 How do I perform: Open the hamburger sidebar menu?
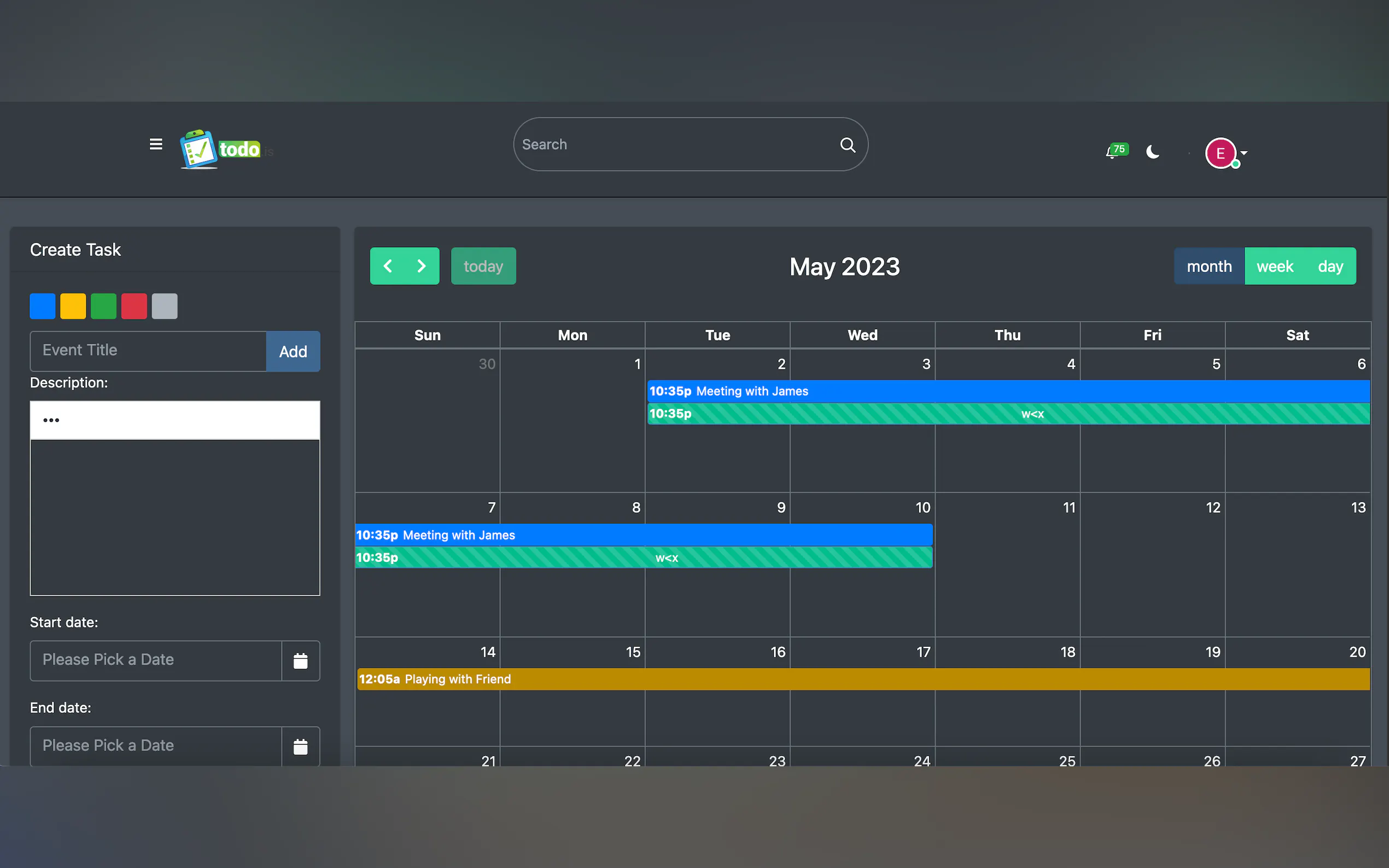click(x=156, y=144)
